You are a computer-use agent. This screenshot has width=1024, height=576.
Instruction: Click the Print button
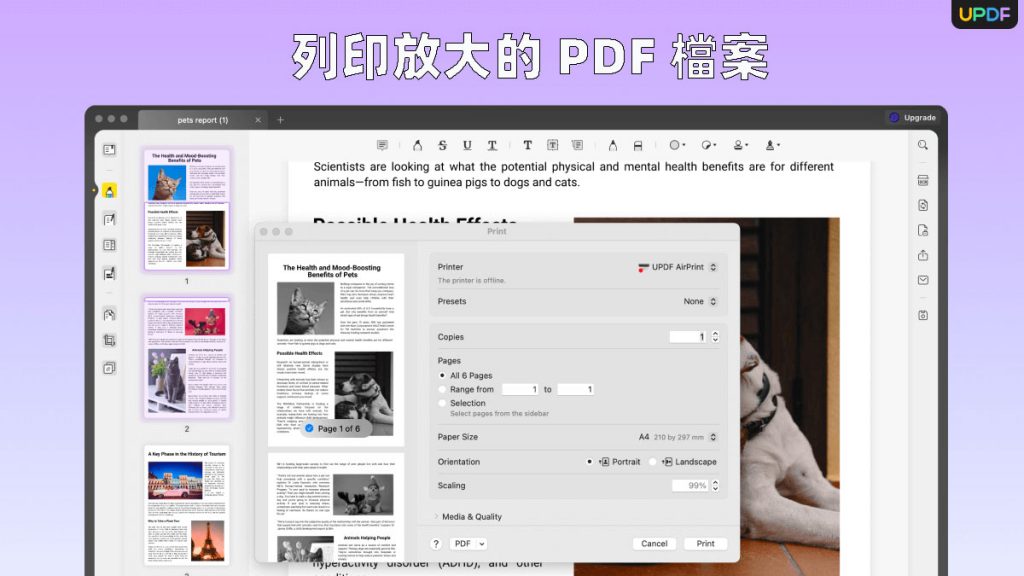pyautogui.click(x=705, y=543)
